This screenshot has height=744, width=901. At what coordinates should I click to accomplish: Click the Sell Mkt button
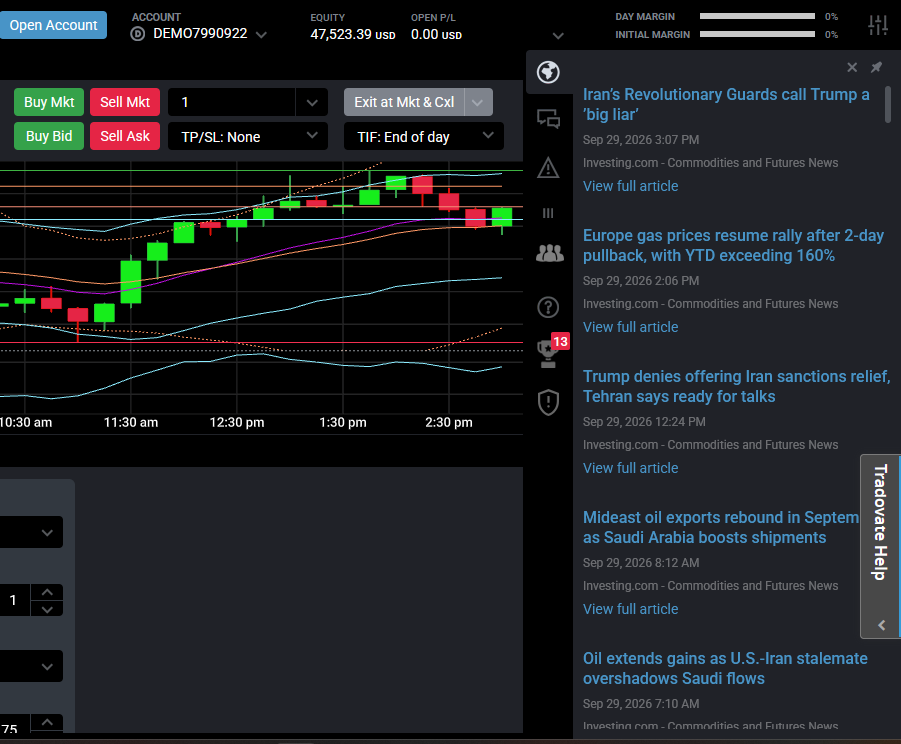pos(125,102)
